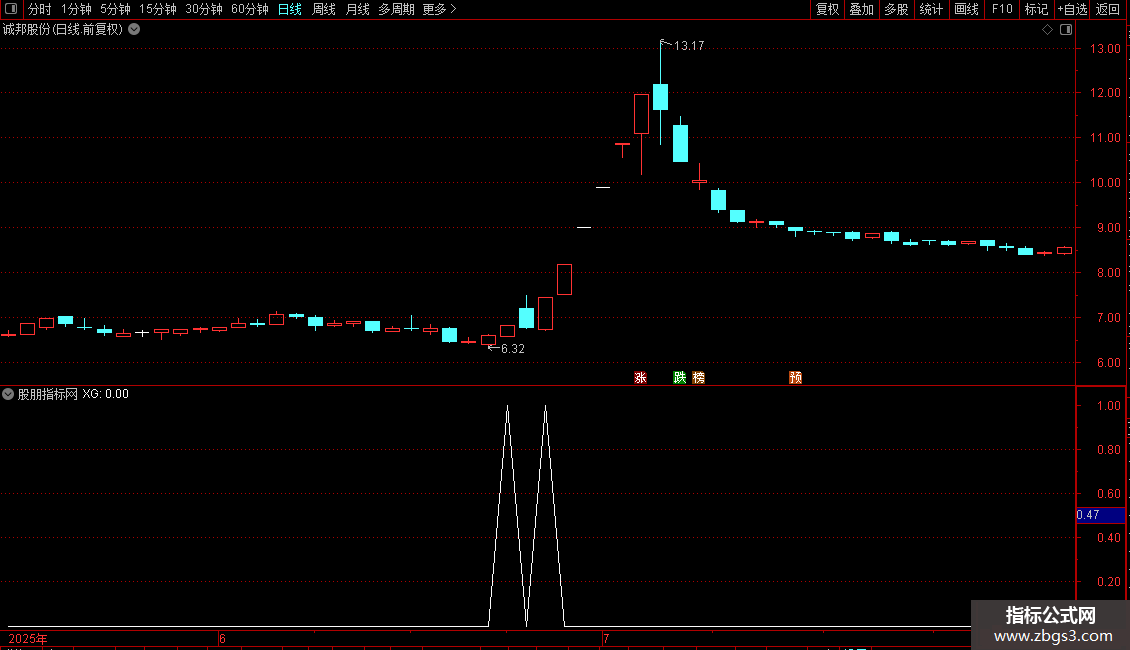Toggle the side panel icon in chart corner
The height and width of the screenshot is (650, 1130).
click(x=1066, y=30)
